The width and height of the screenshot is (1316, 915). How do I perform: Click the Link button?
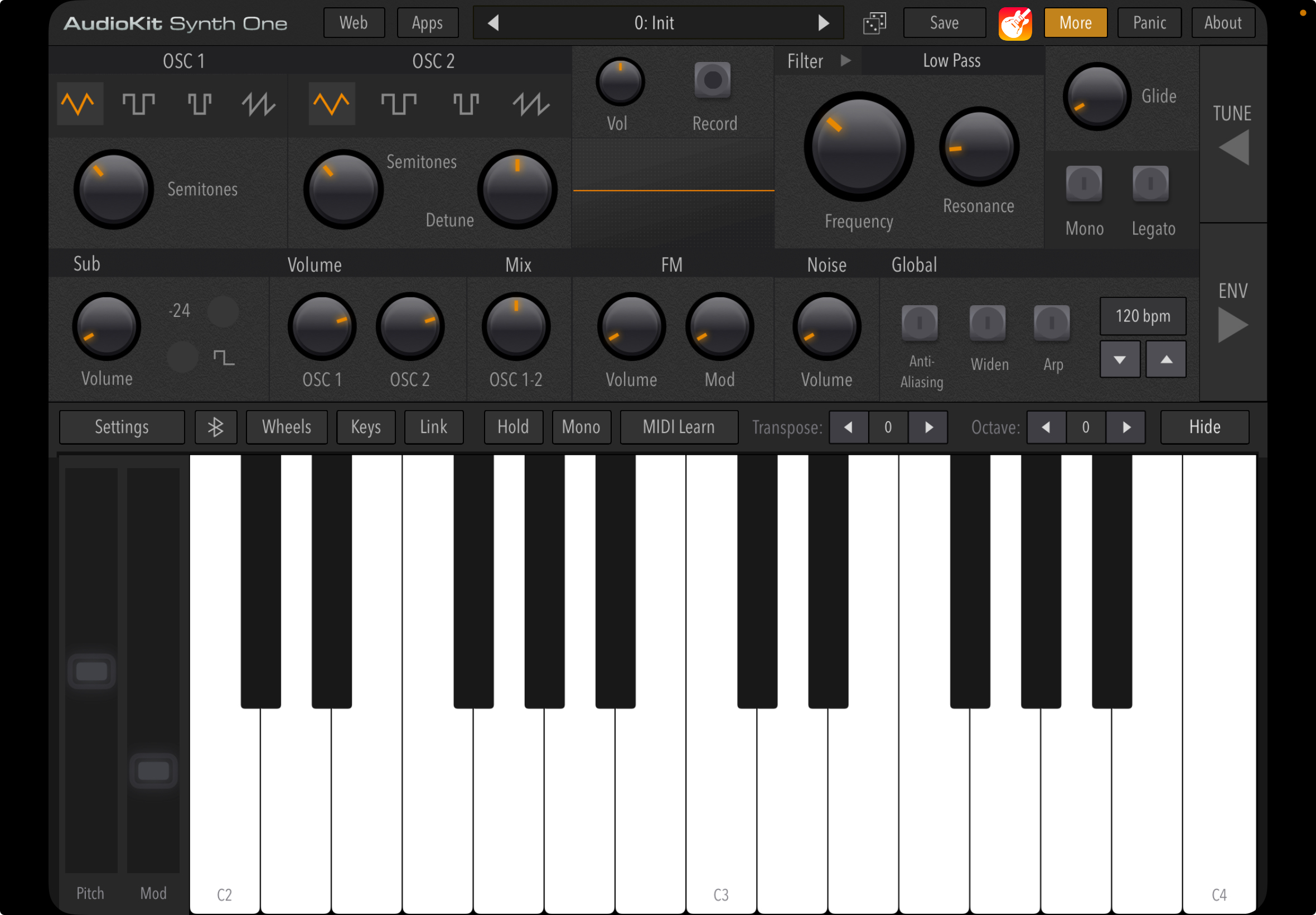(x=434, y=427)
